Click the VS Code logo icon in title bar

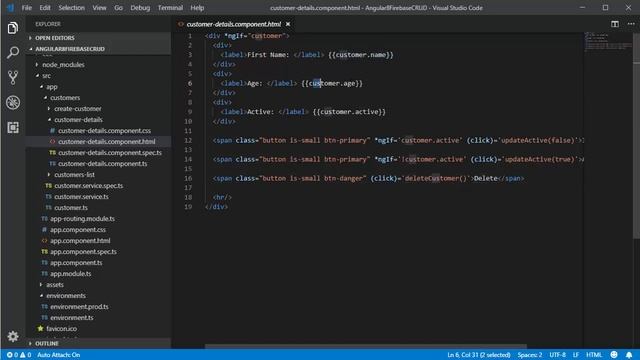10,8
